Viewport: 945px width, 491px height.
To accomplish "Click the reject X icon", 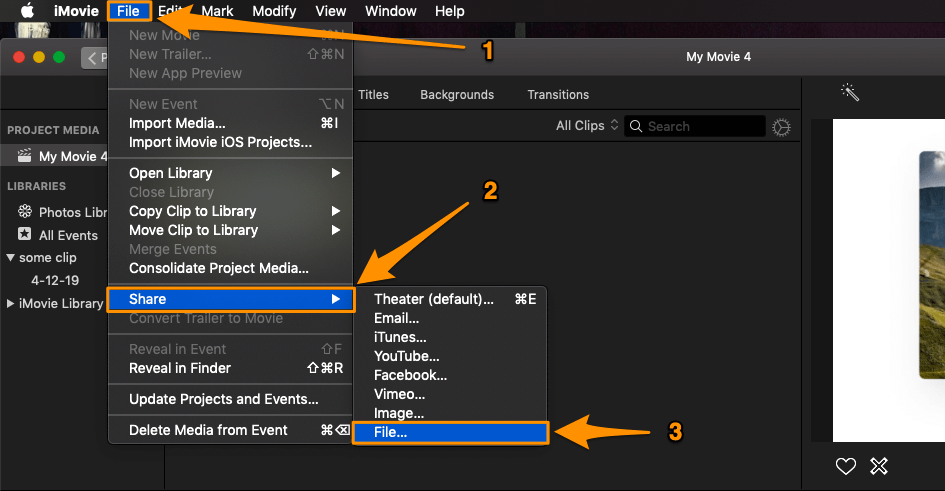I will (x=878, y=465).
